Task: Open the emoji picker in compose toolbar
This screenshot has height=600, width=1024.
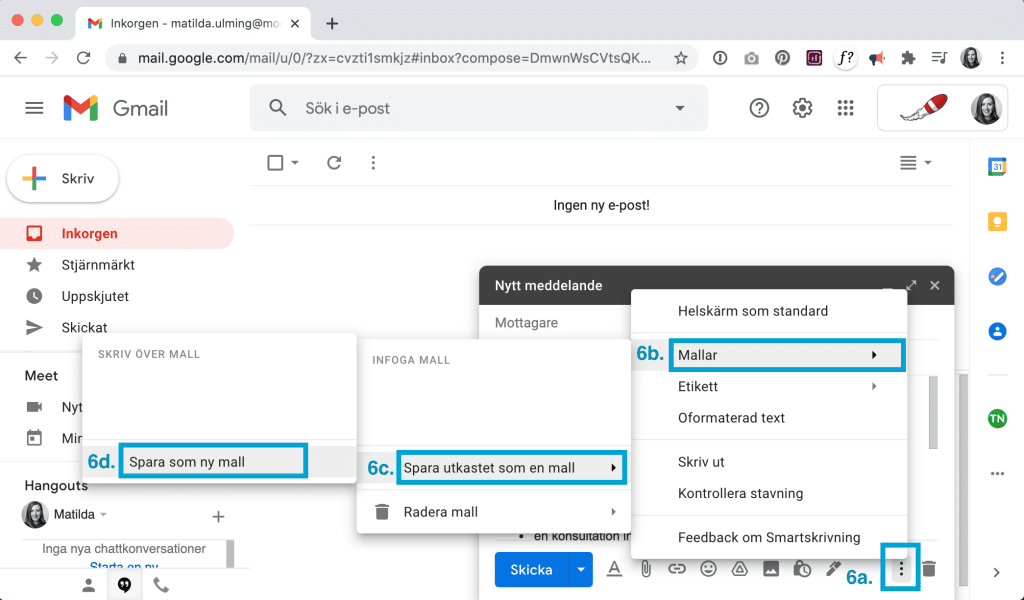Action: [708, 569]
